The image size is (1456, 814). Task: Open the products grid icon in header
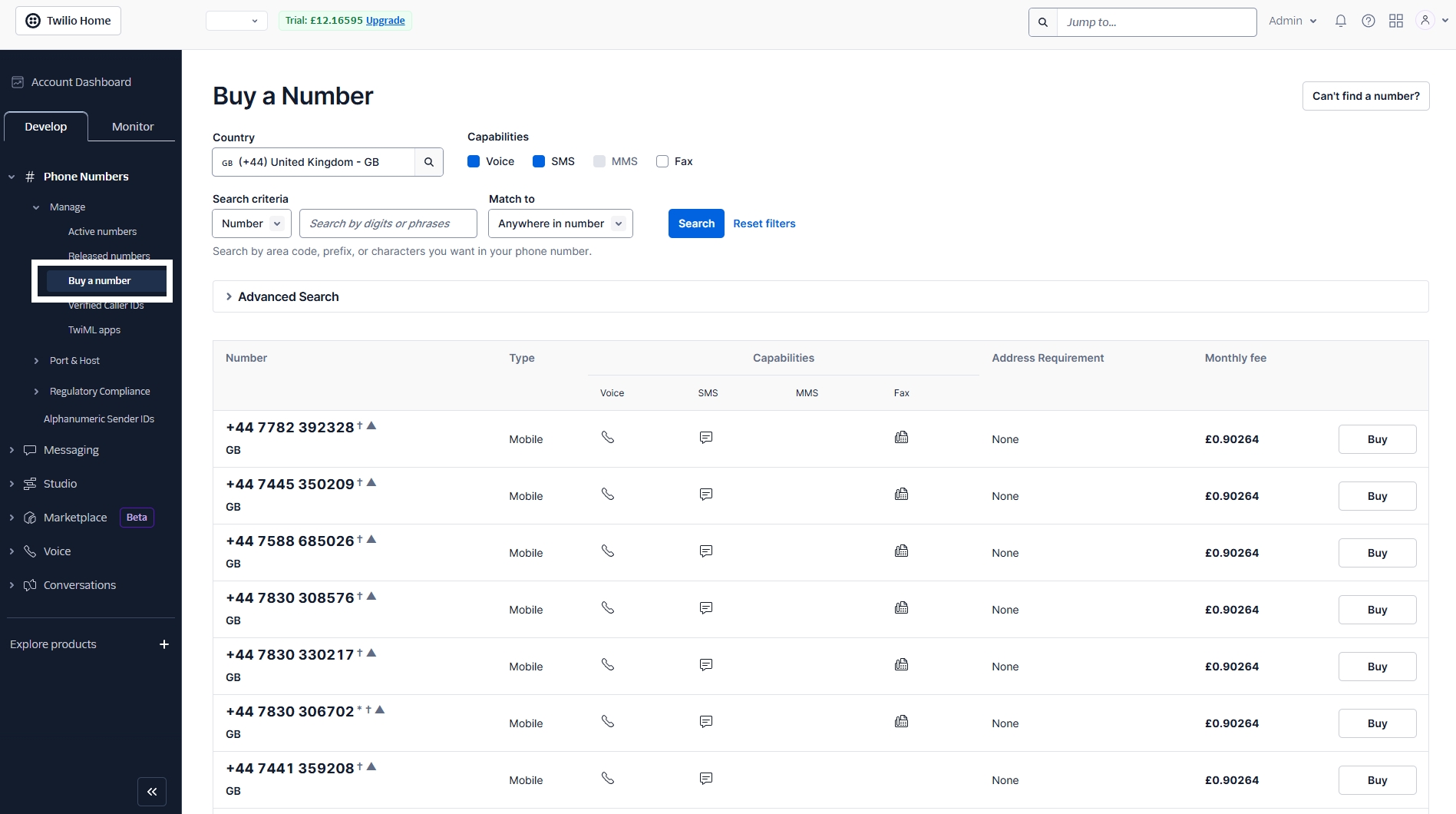[1396, 22]
